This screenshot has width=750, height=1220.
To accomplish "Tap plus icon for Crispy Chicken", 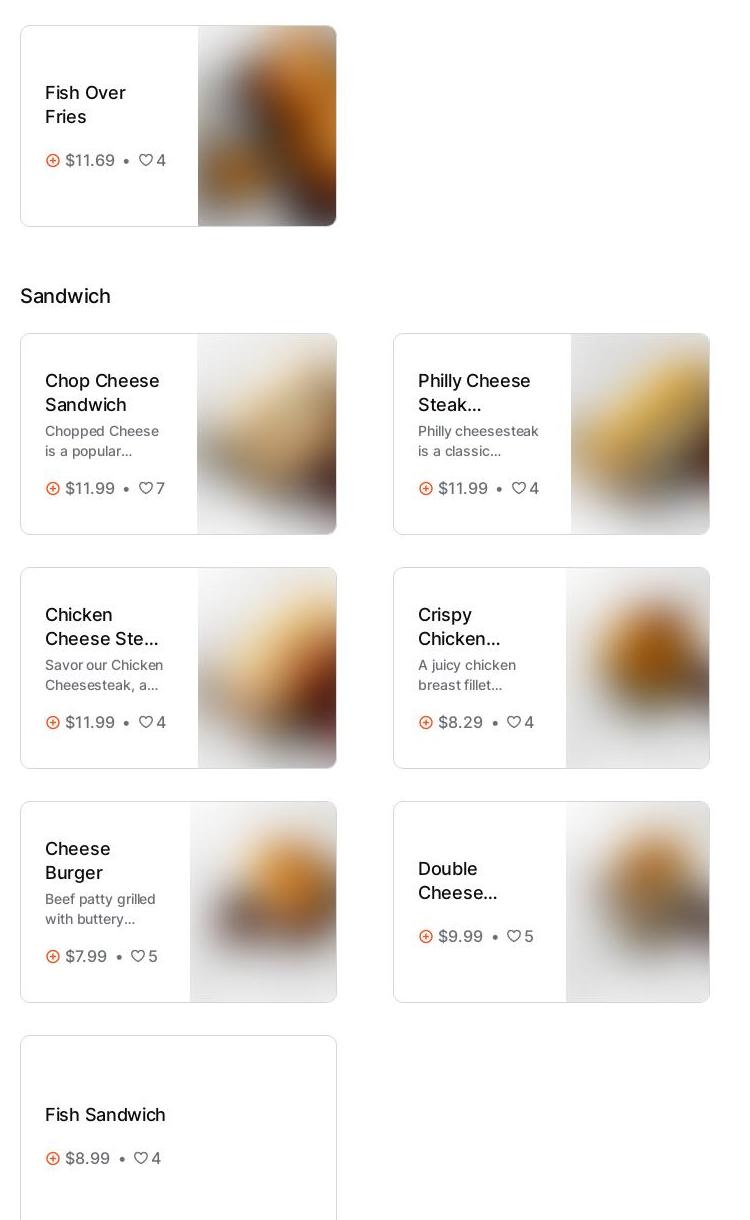I will 426,722.
